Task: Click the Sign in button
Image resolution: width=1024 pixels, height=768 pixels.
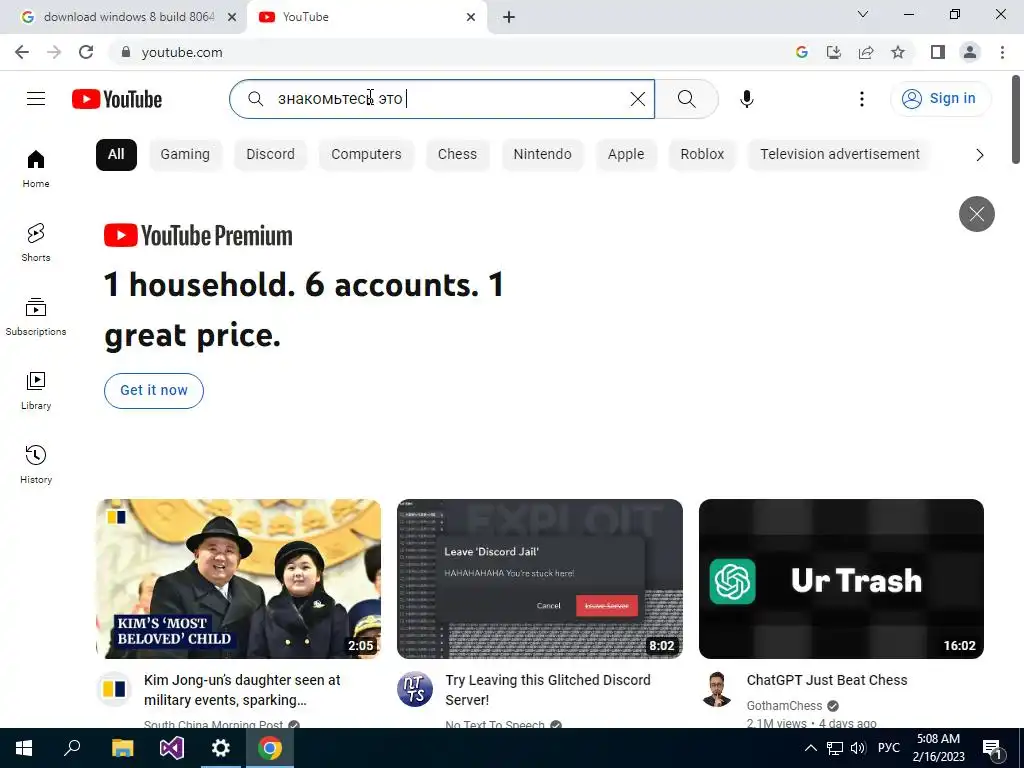Action: tap(940, 99)
